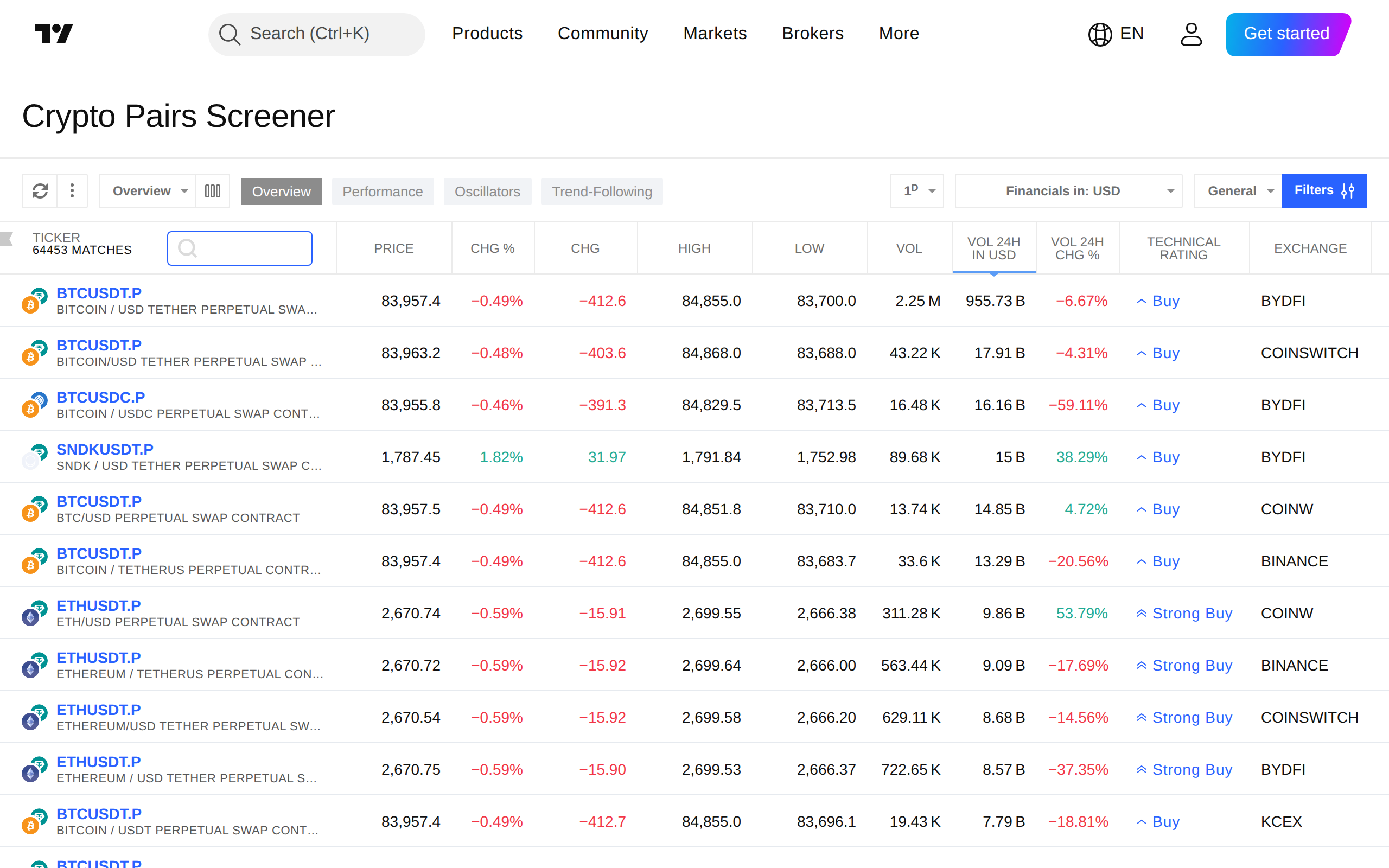The image size is (1389, 868).
Task: Click the 64453 MATCHES count
Action: point(82,250)
